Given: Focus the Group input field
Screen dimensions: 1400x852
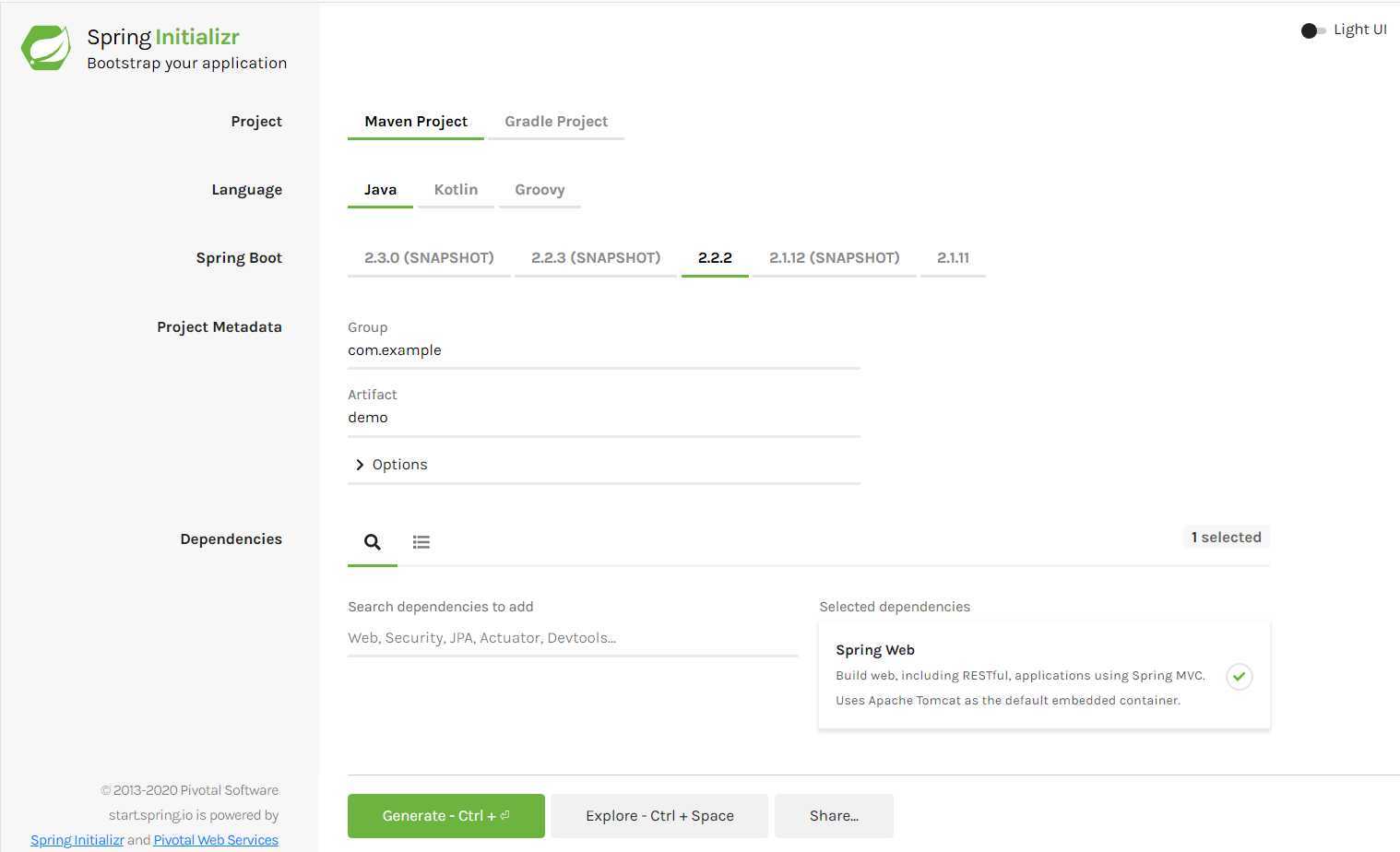Looking at the screenshot, I should pyautogui.click(x=604, y=350).
